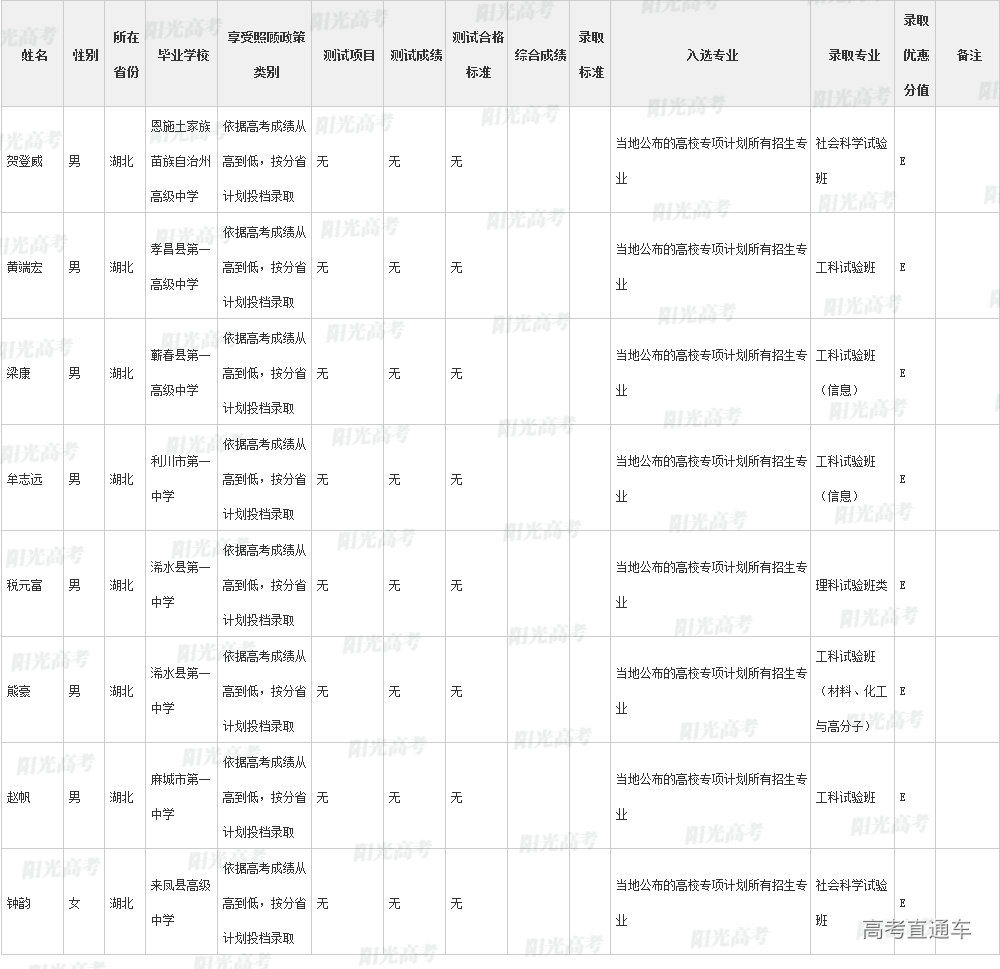Screen dimensions: 1000x969
Task: Select the name cell 黄端宏
Action: (25, 268)
